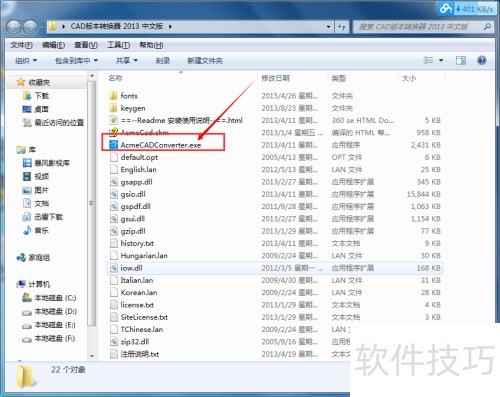
Task: Select the zip32.dll file icon
Action: click(x=114, y=342)
